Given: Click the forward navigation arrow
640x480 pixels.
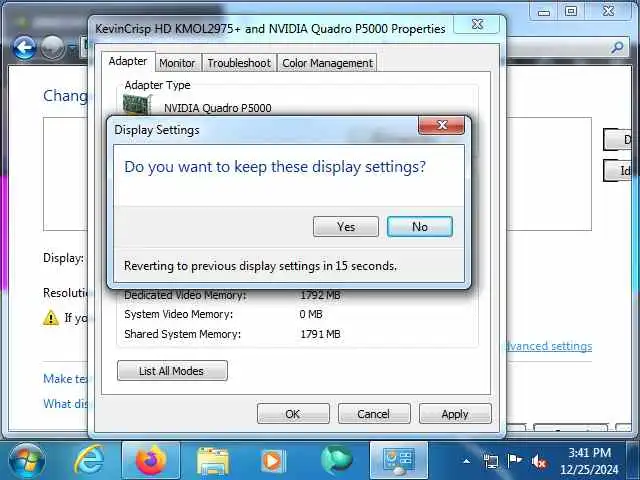Looking at the screenshot, I should pos(52,48).
